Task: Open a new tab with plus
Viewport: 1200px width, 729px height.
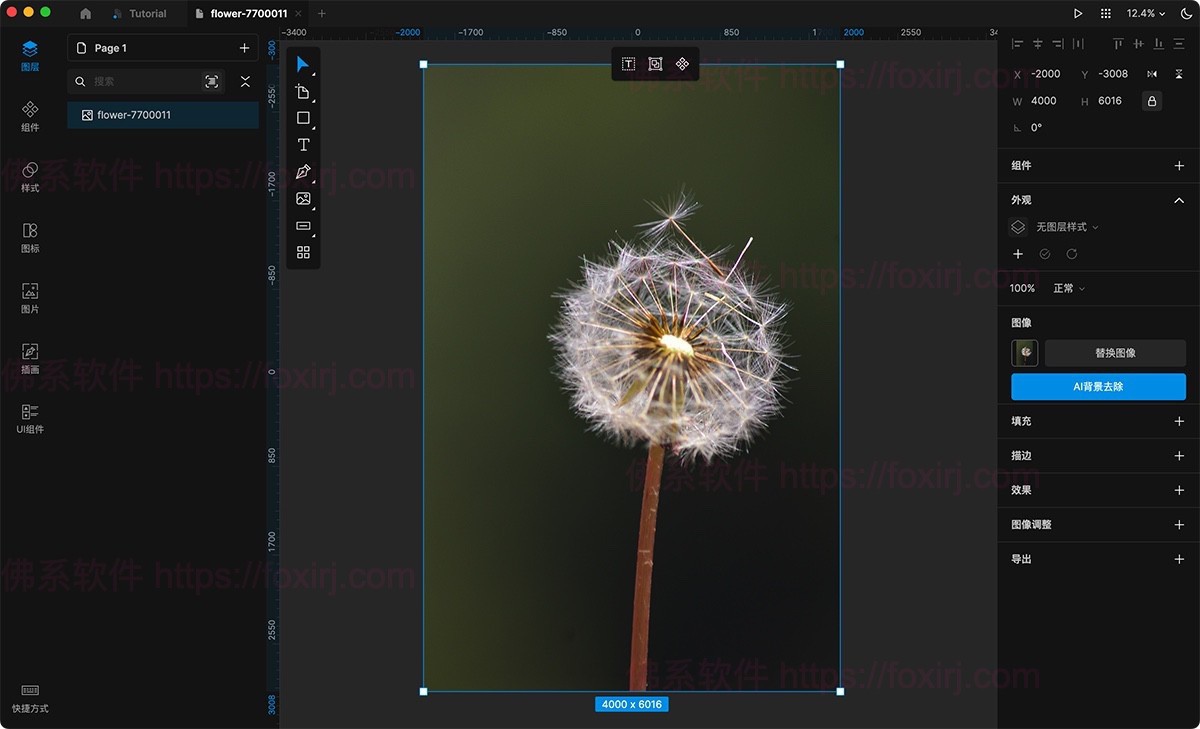Action: click(x=321, y=14)
